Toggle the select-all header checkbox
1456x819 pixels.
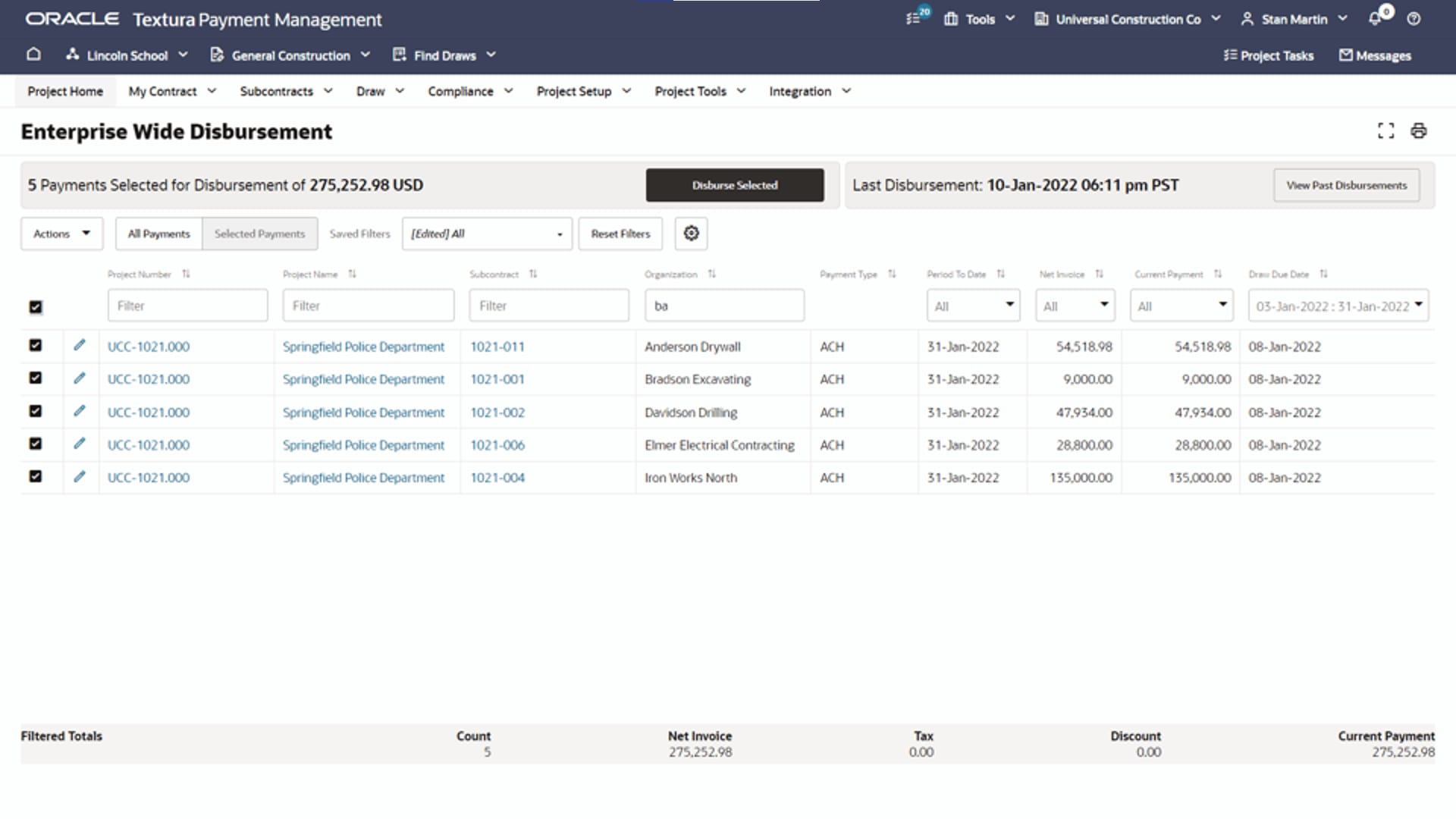pyautogui.click(x=36, y=306)
